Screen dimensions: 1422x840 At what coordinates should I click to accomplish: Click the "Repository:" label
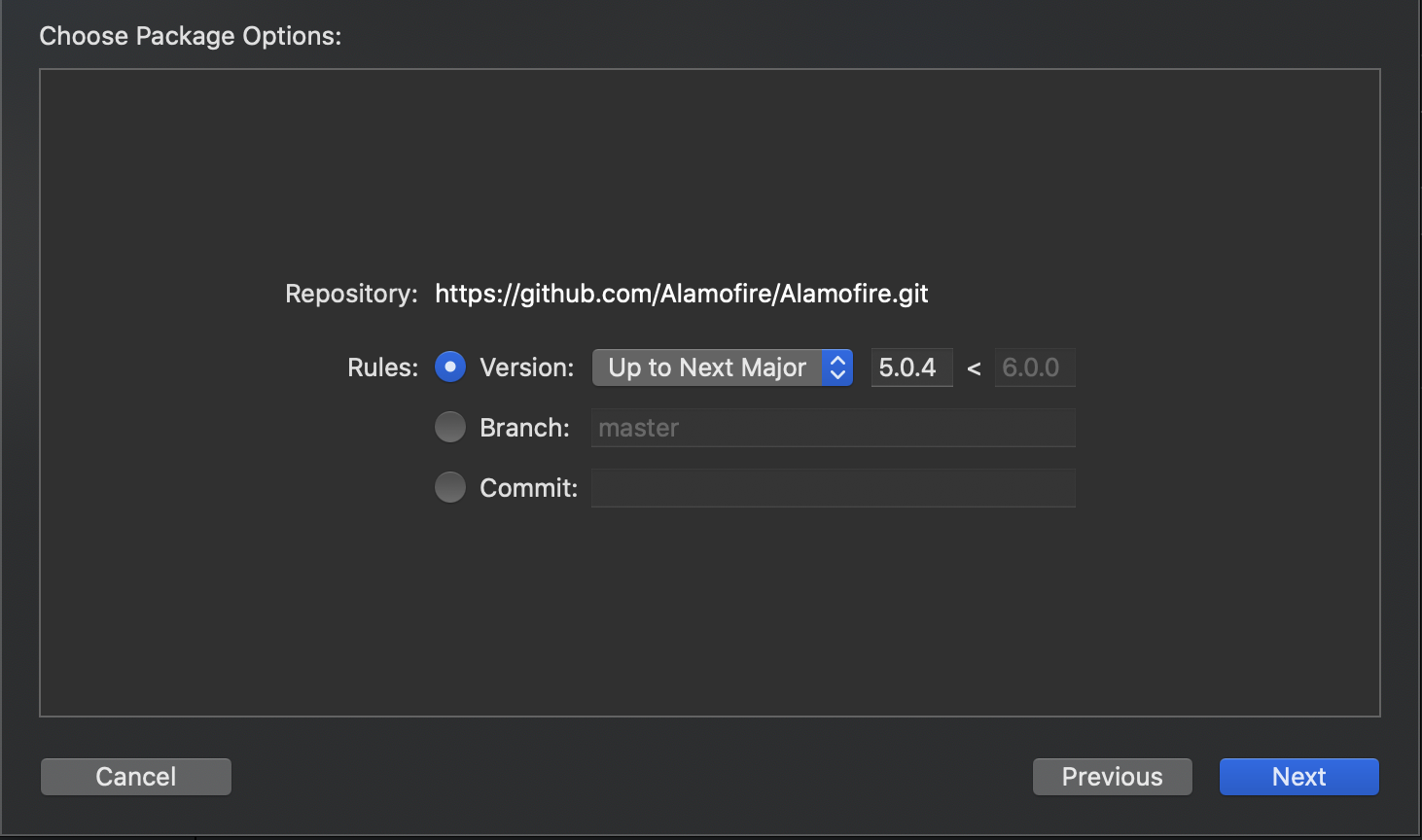click(351, 294)
